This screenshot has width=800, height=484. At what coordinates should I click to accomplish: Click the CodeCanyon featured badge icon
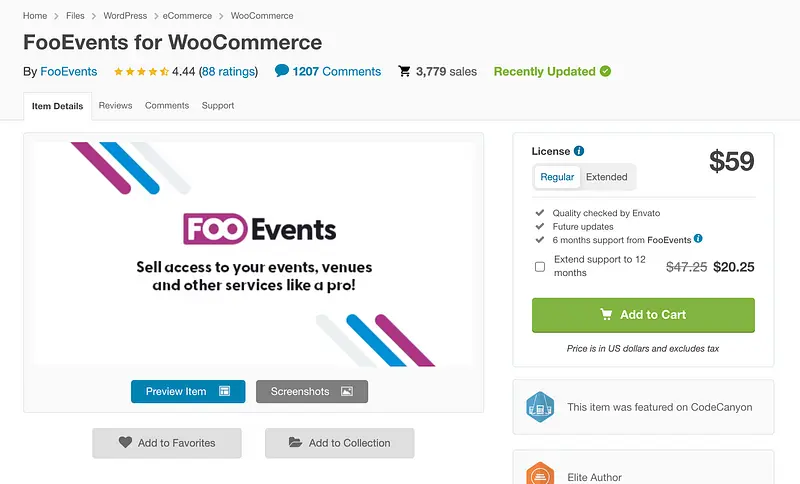(540, 407)
